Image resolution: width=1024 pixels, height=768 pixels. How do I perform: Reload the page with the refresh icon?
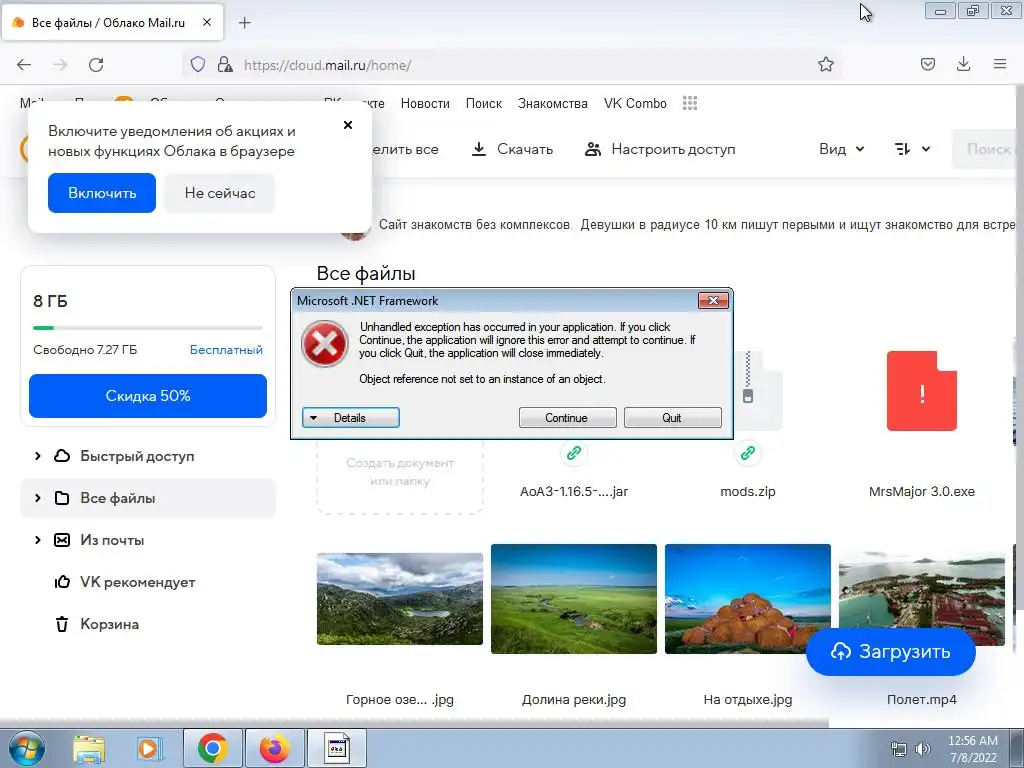point(96,65)
